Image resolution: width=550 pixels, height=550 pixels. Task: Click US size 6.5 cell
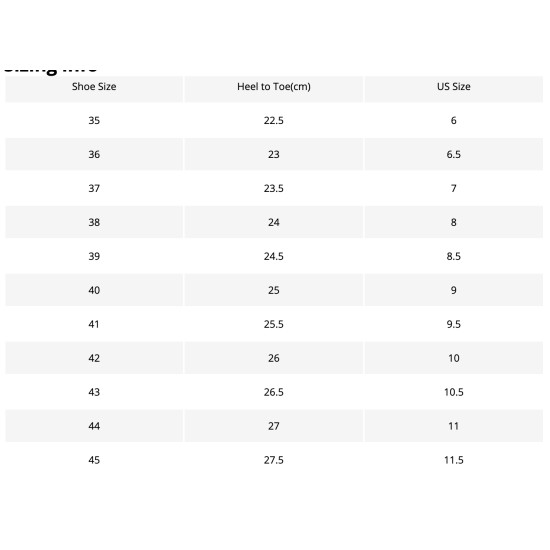(x=454, y=154)
